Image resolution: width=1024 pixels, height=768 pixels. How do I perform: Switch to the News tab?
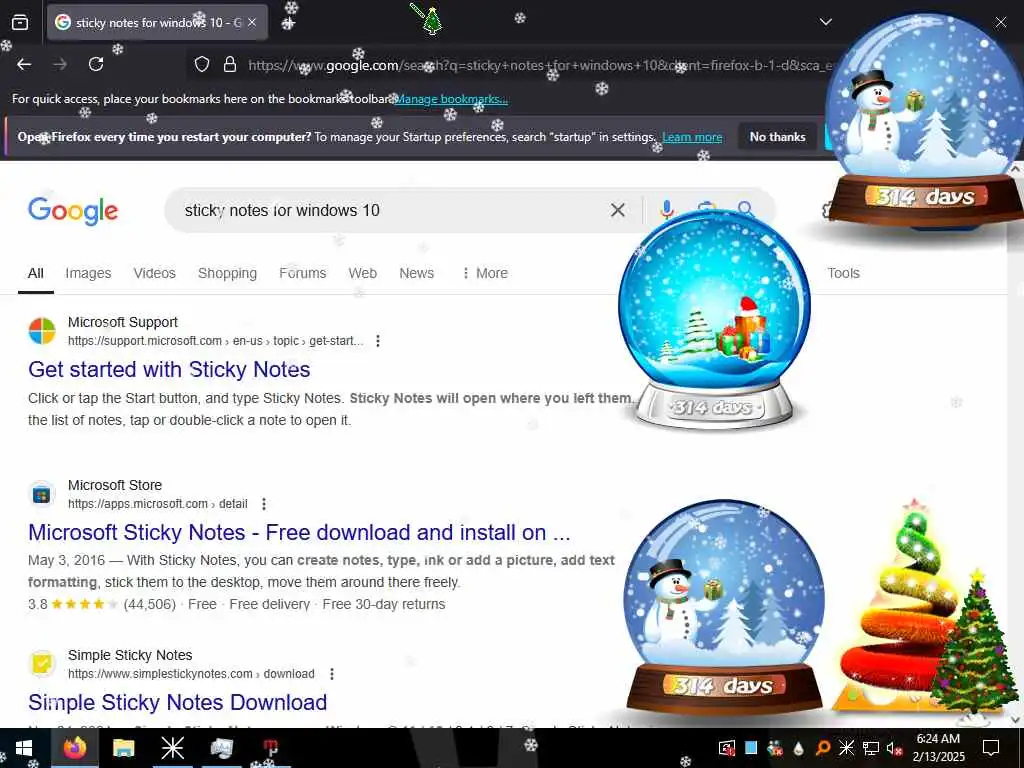417,273
